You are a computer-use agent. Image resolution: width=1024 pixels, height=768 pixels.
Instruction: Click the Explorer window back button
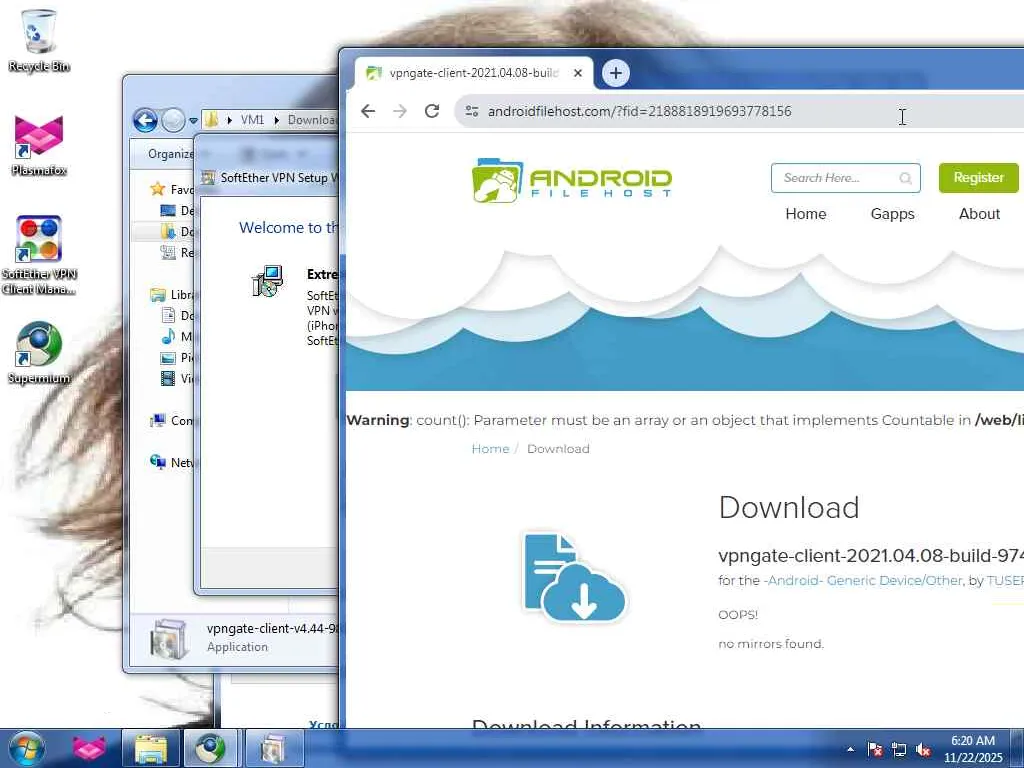pos(145,120)
